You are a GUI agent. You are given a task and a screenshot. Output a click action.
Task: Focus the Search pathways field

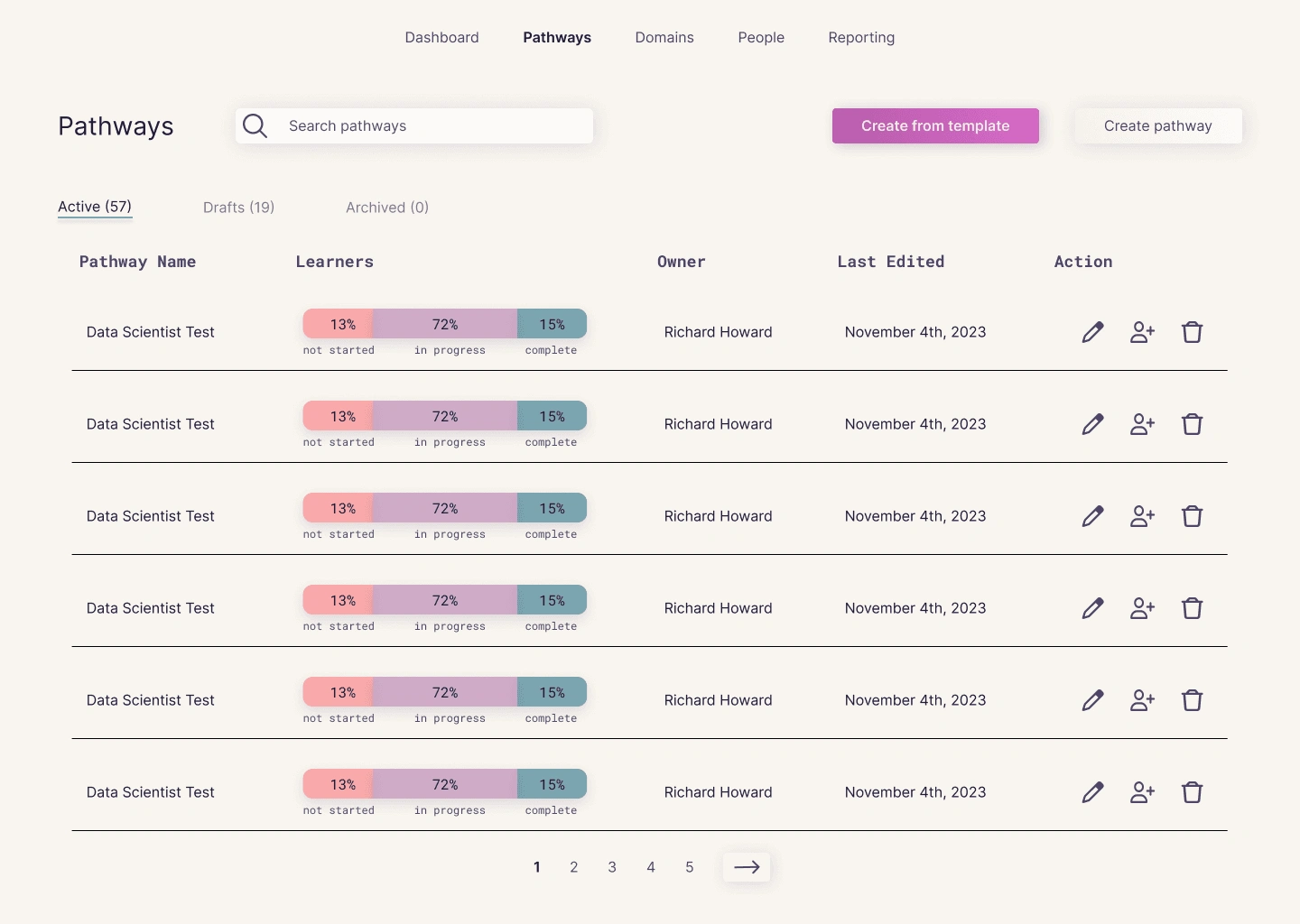[x=433, y=126]
